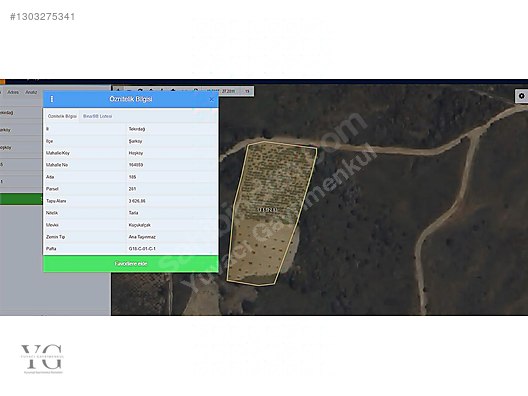
Task: Open map settings gear icon
Action: (522, 96)
